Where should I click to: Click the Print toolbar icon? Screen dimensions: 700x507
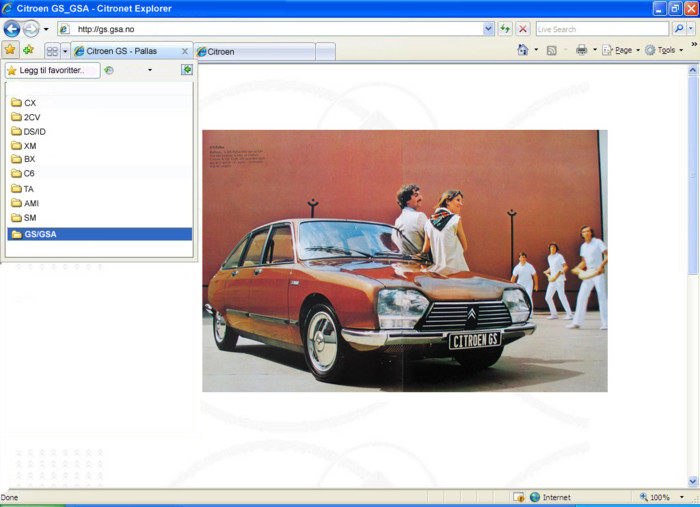click(x=581, y=50)
